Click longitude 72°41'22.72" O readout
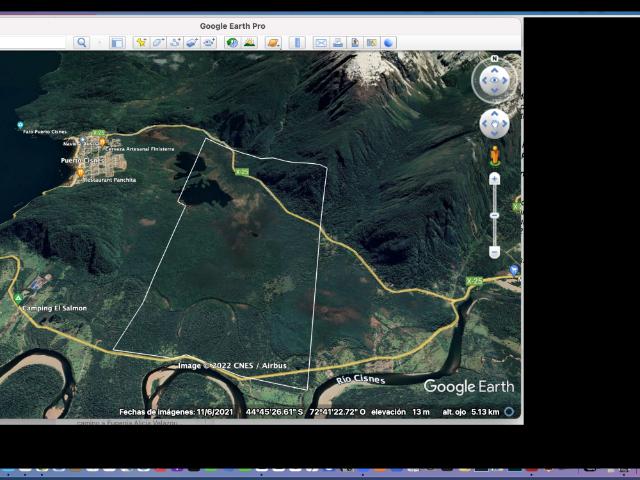Screen dimensions: 640x480 (338, 412)
